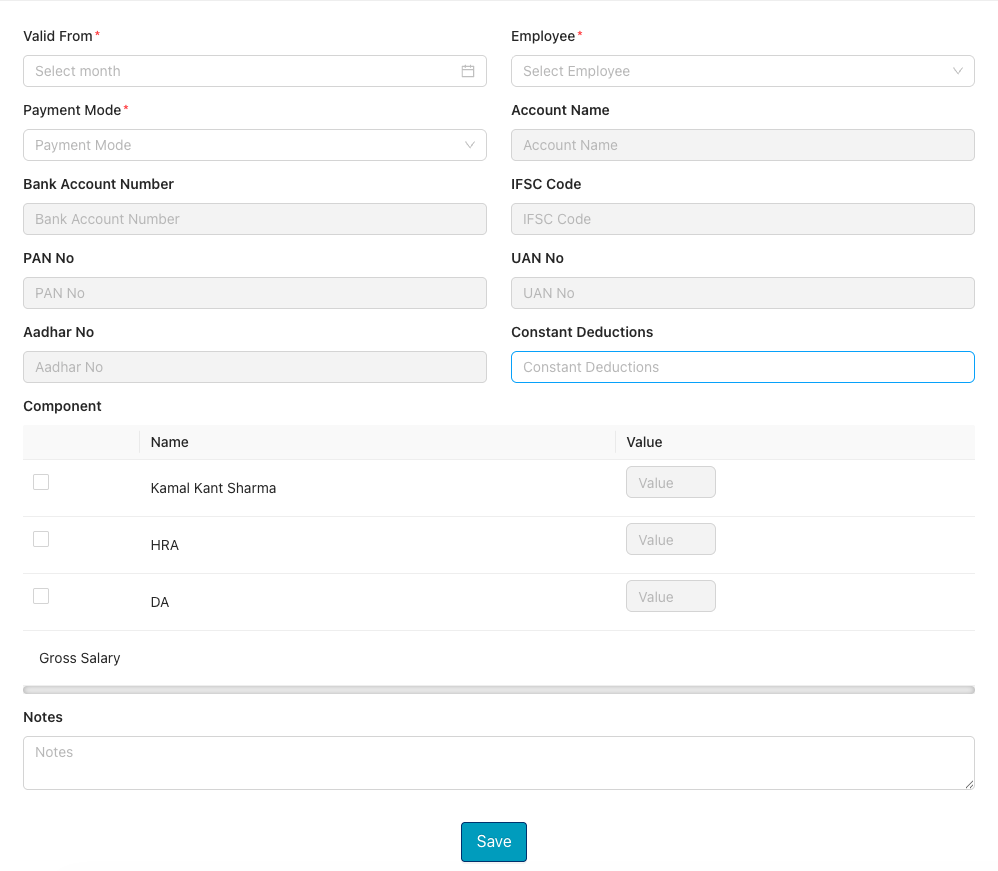Image resolution: width=998 pixels, height=871 pixels.
Task: Click the PAN No input field
Action: (255, 293)
